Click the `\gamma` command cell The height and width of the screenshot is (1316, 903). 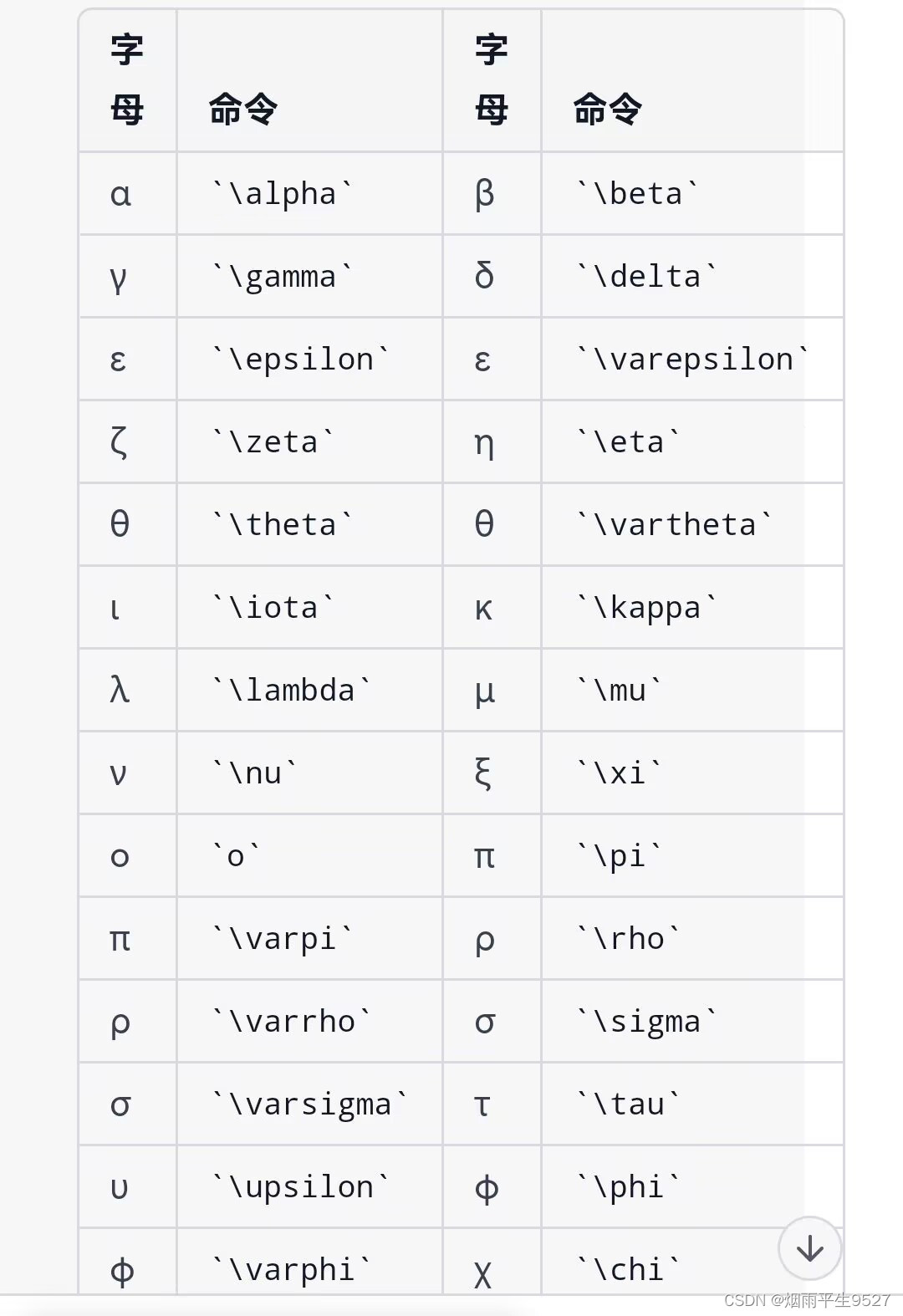click(x=283, y=277)
